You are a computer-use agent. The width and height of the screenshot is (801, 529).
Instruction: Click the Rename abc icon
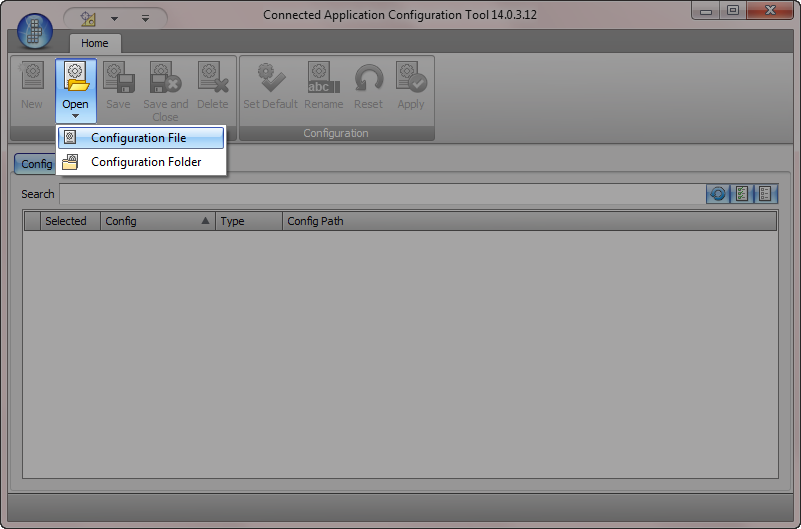point(323,78)
